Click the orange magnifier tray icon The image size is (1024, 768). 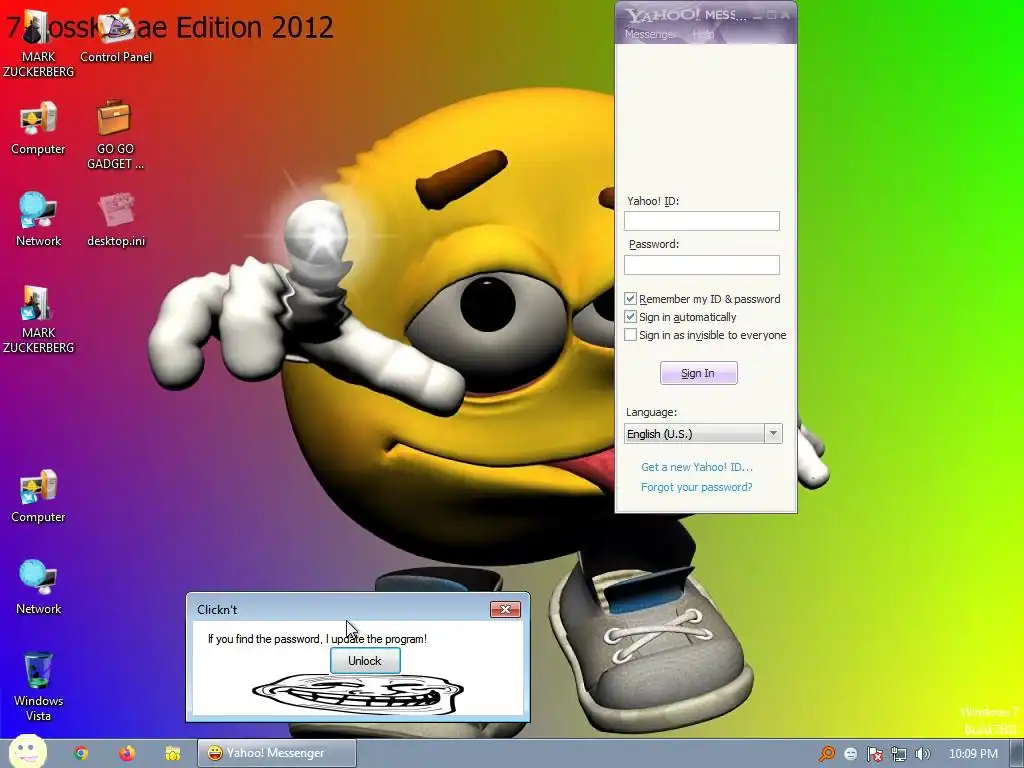click(827, 754)
